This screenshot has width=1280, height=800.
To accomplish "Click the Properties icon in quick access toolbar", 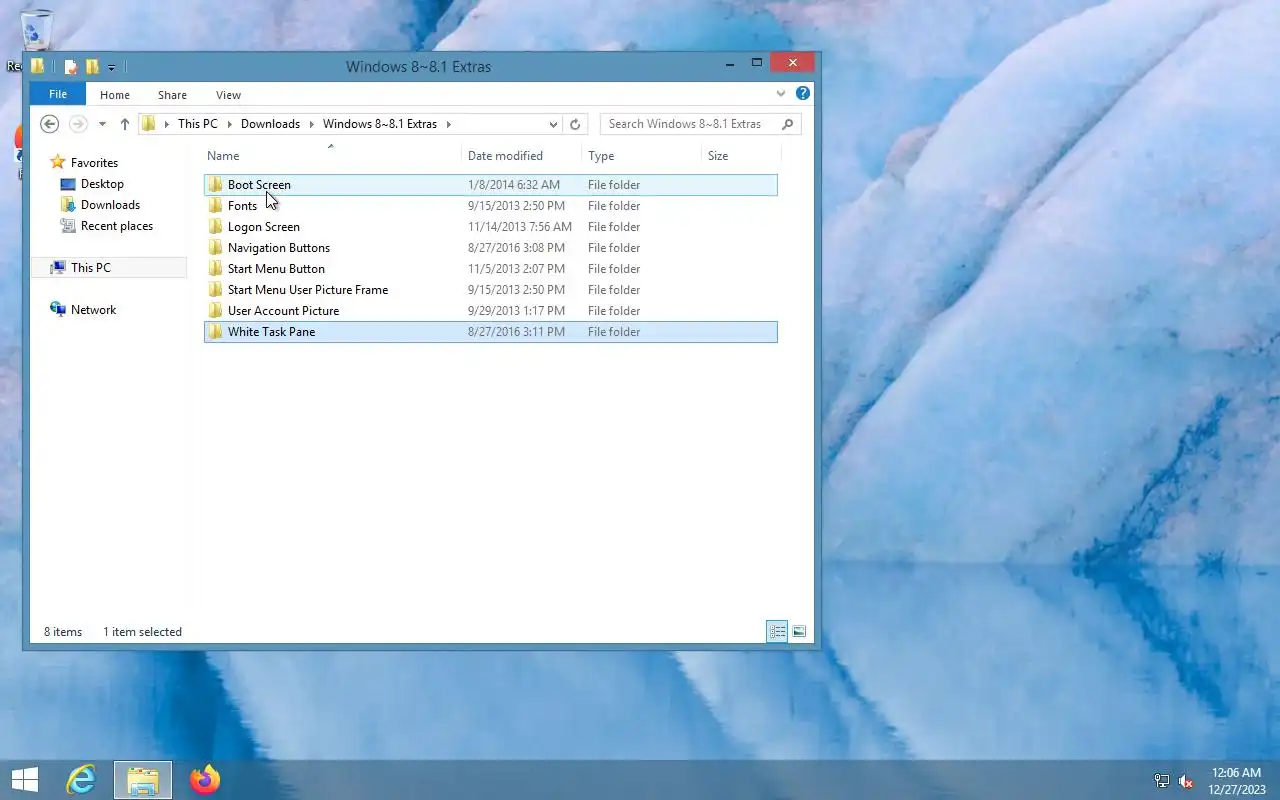I will click(71, 67).
